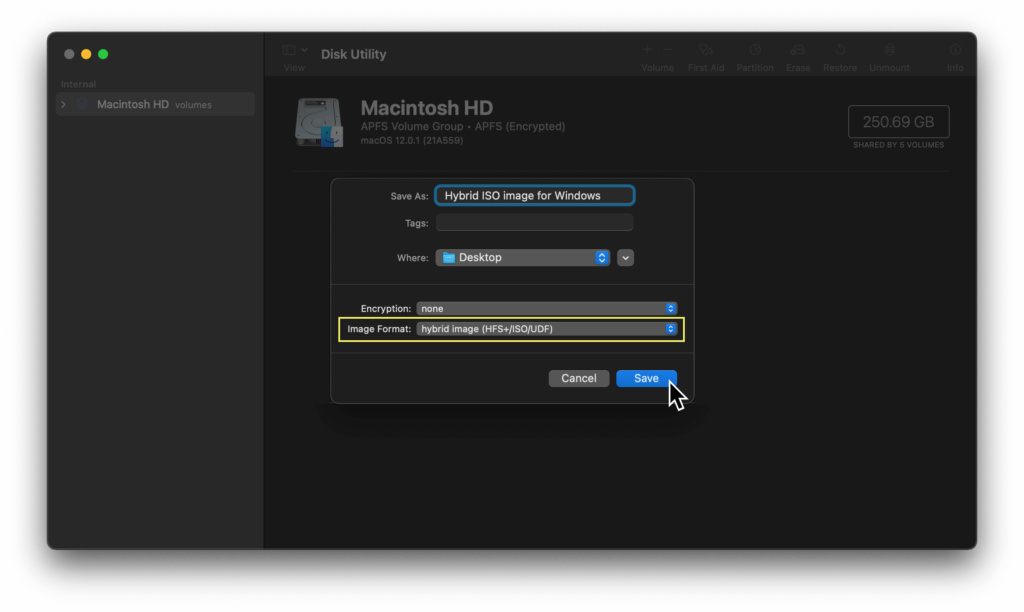Click the First Aid toolbar icon
This screenshot has height=612, width=1024.
[706, 50]
